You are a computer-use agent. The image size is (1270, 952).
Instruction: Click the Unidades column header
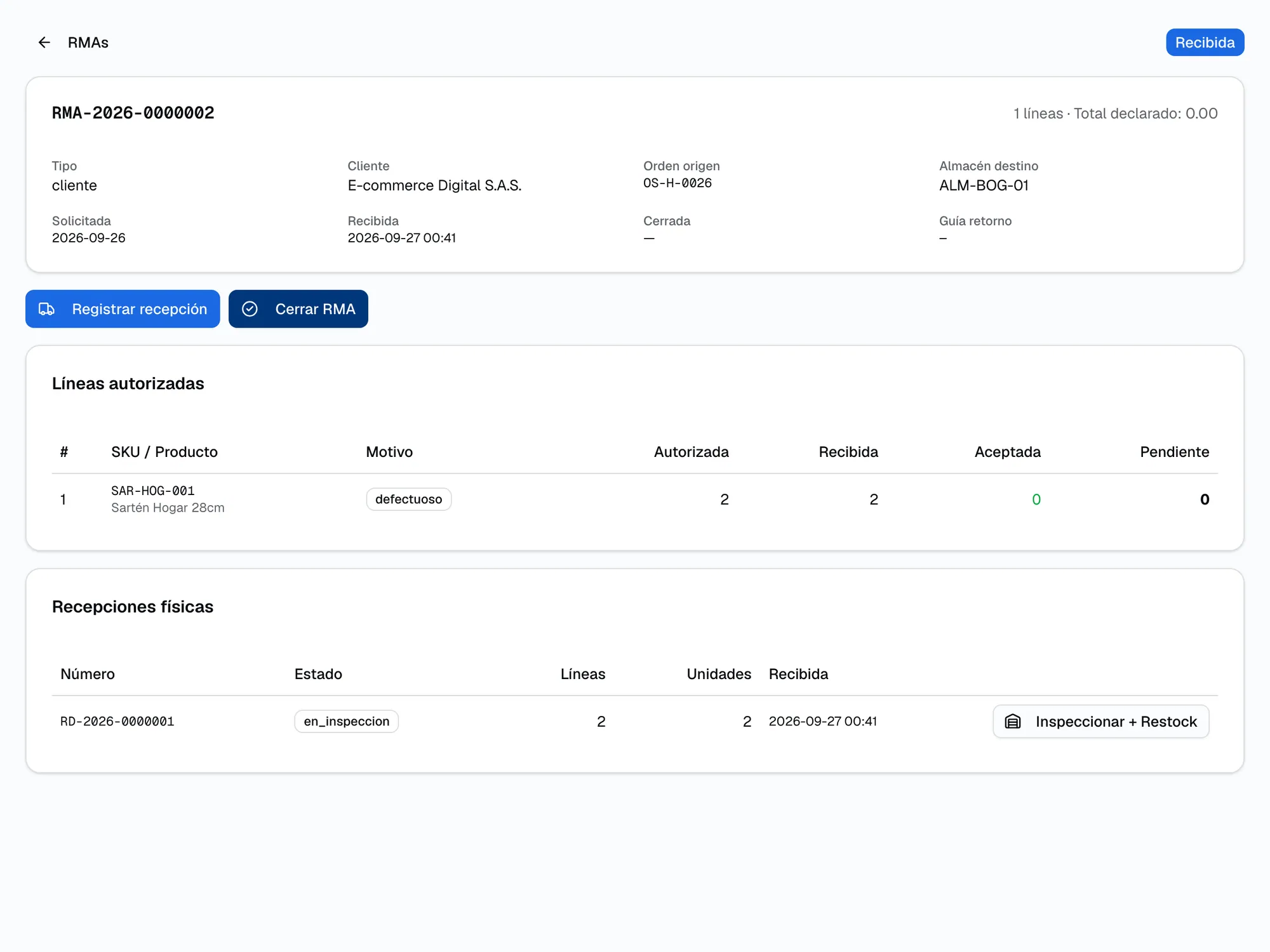point(719,674)
